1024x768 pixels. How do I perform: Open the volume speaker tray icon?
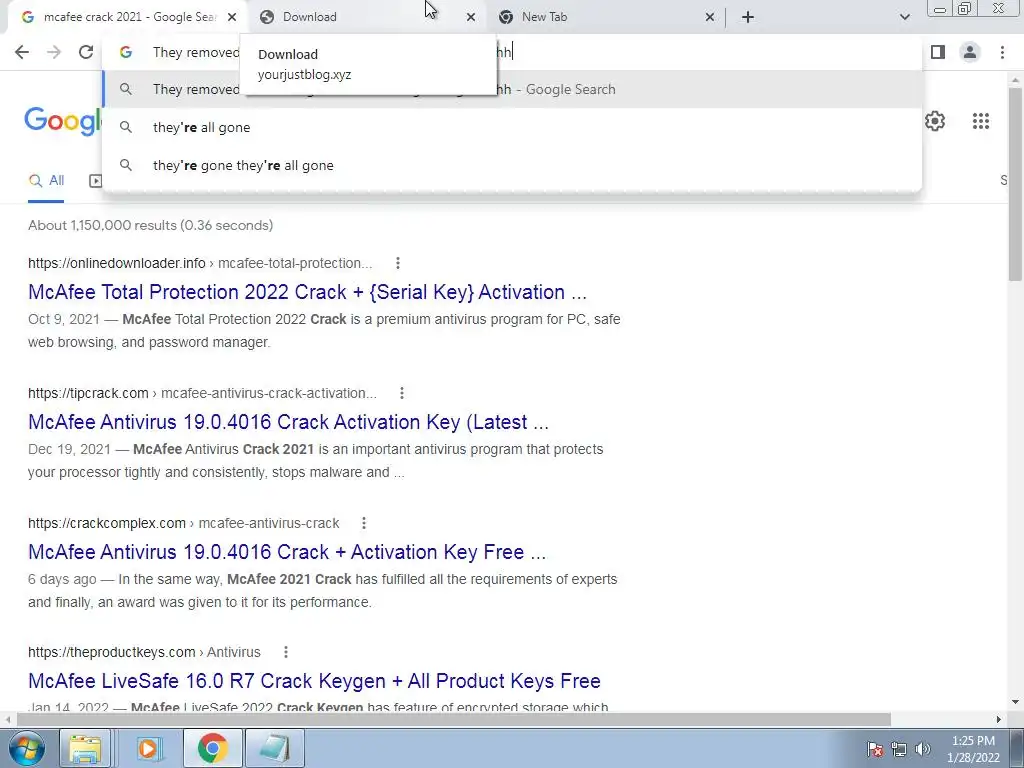click(x=923, y=749)
